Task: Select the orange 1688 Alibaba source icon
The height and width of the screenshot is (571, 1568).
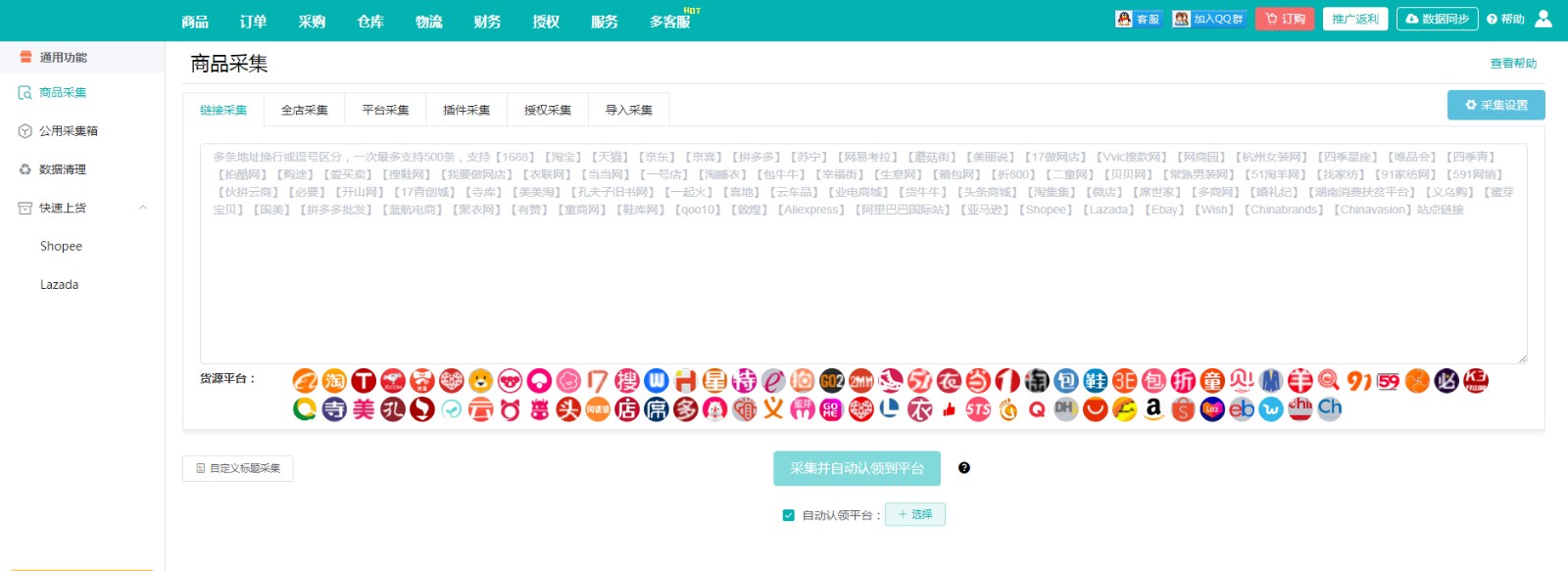Action: coord(305,381)
